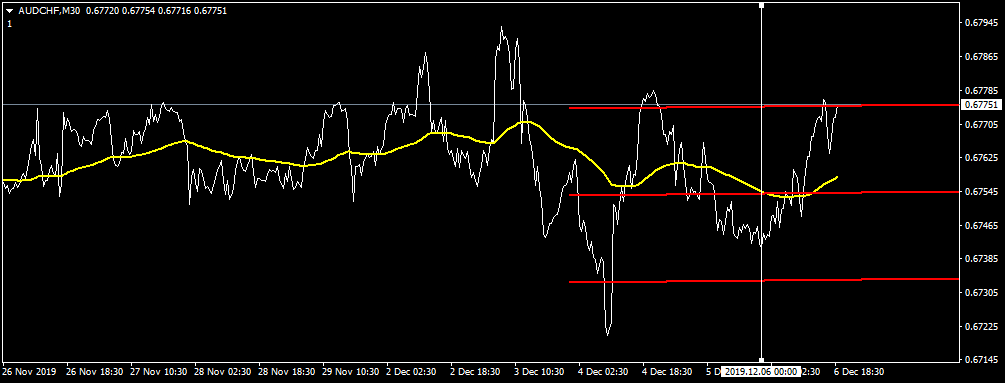Select the upper red horizontal level line

(x=764, y=106)
